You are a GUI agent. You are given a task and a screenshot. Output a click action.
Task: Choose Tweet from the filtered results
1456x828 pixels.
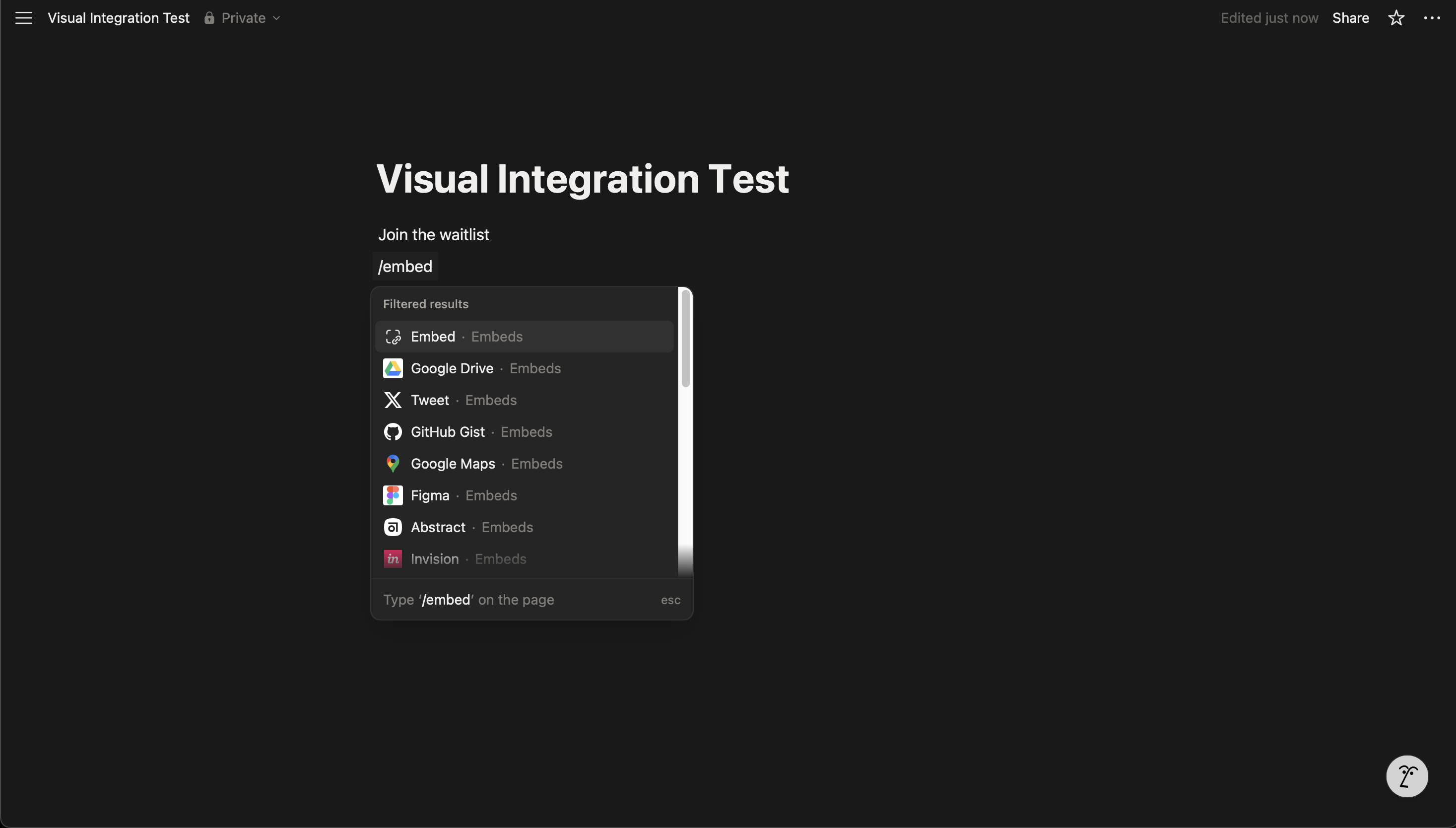(x=430, y=400)
